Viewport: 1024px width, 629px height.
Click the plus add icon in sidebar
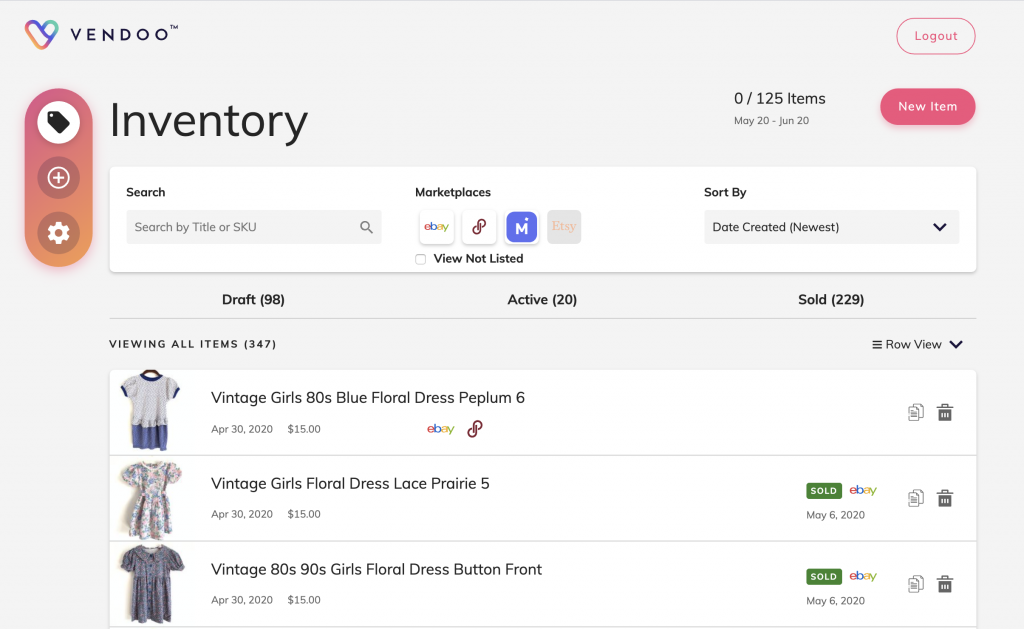pos(58,178)
